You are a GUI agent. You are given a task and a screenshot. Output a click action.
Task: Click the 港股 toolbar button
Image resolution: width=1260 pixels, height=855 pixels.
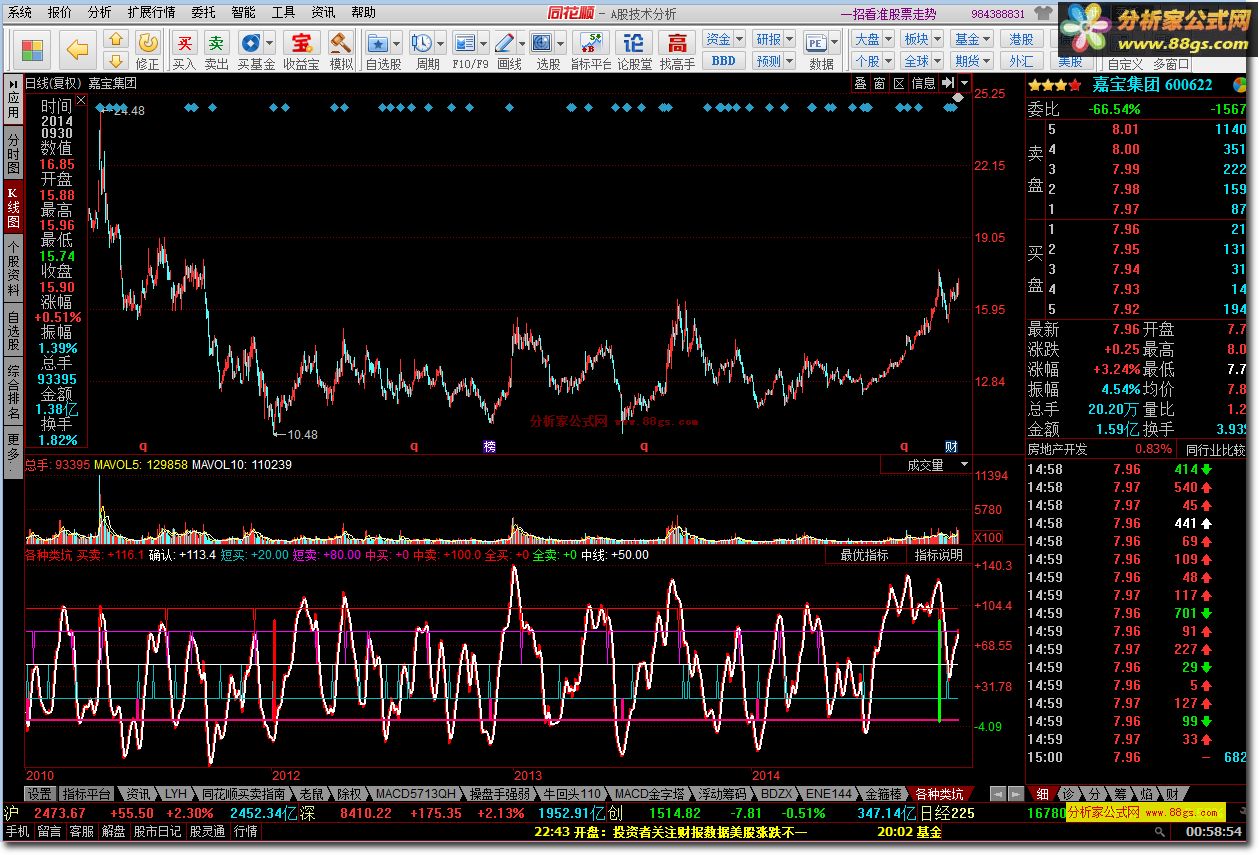click(1021, 39)
